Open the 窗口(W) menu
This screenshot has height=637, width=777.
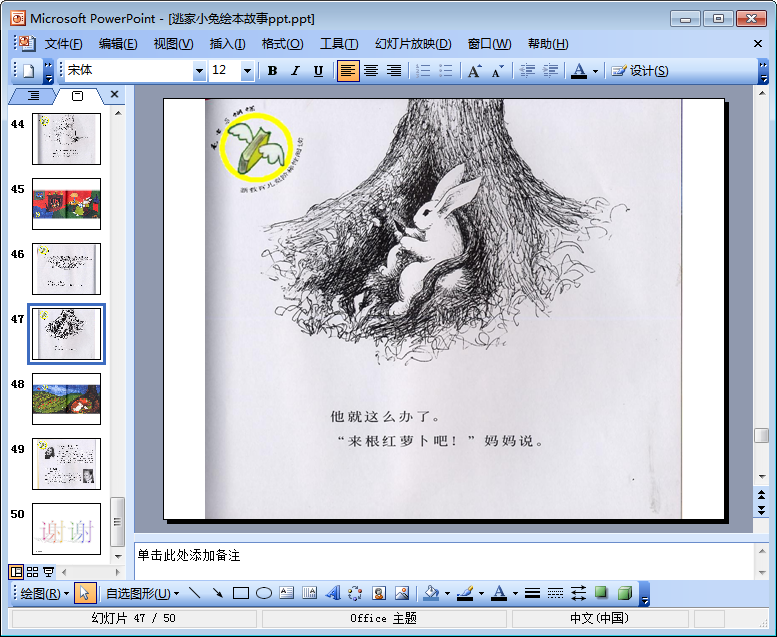click(x=489, y=44)
